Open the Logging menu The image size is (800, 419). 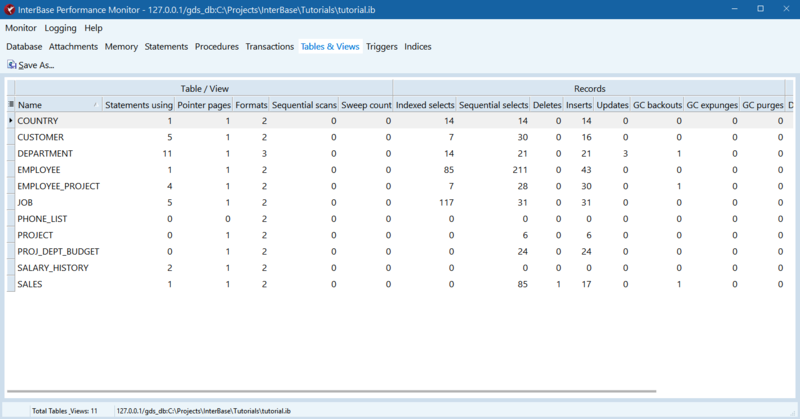60,28
